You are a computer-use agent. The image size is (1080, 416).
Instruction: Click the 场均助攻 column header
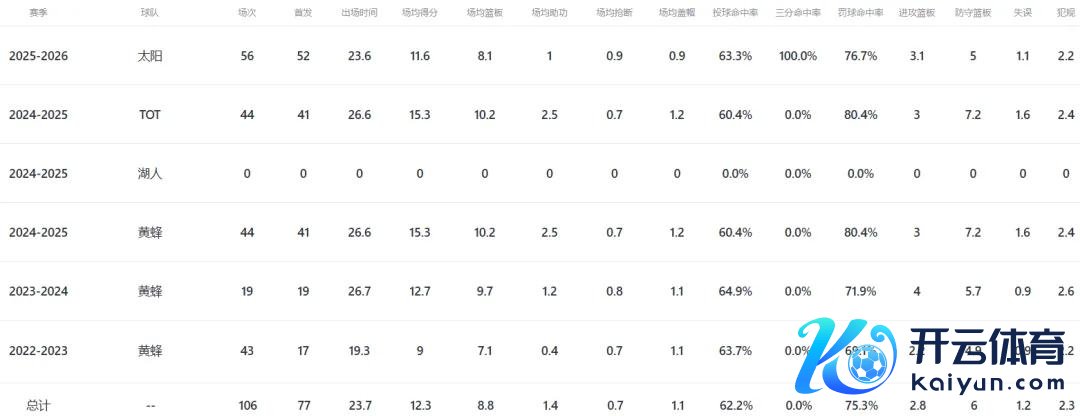coord(549,14)
